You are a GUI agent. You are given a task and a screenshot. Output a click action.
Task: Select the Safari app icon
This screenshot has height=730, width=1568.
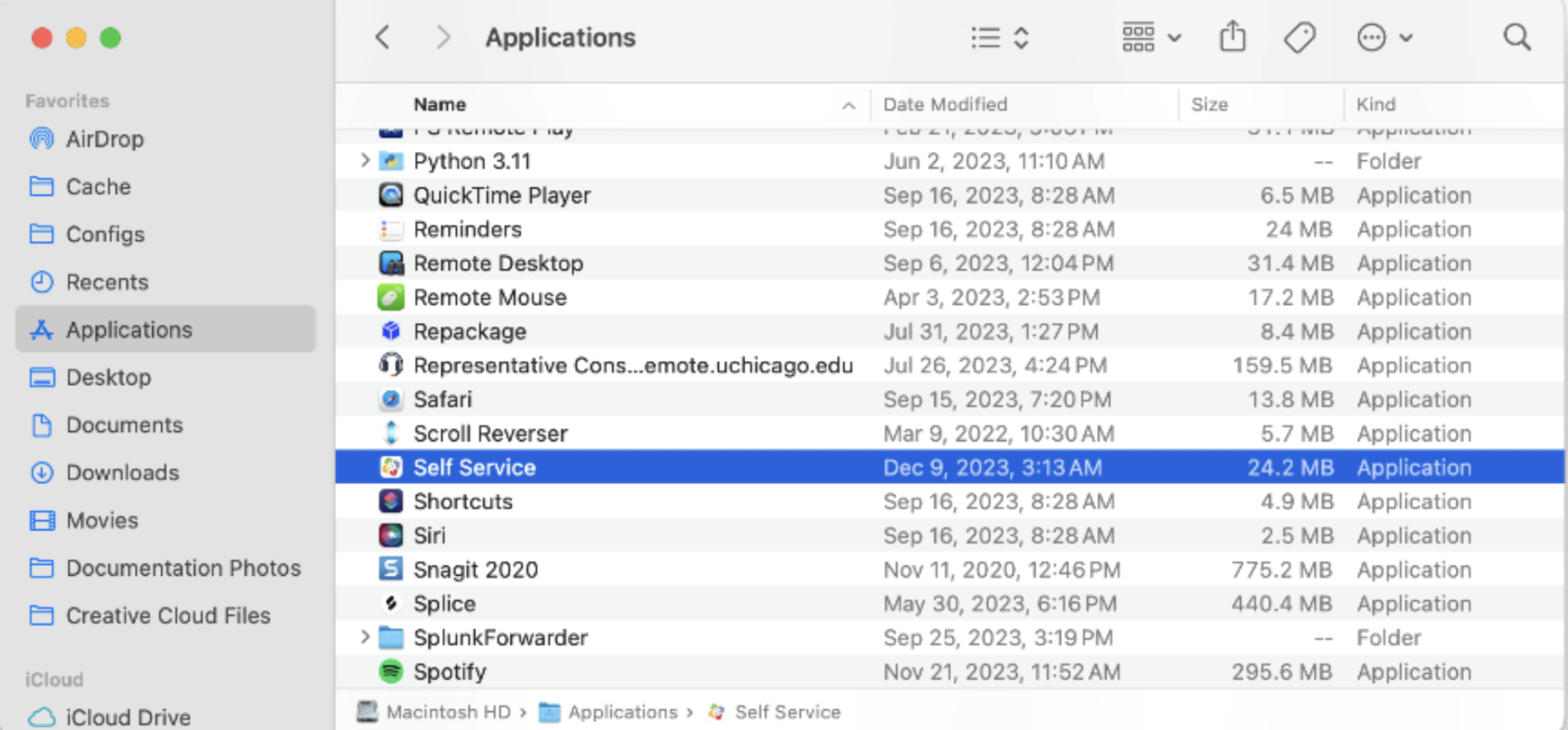[x=391, y=400]
